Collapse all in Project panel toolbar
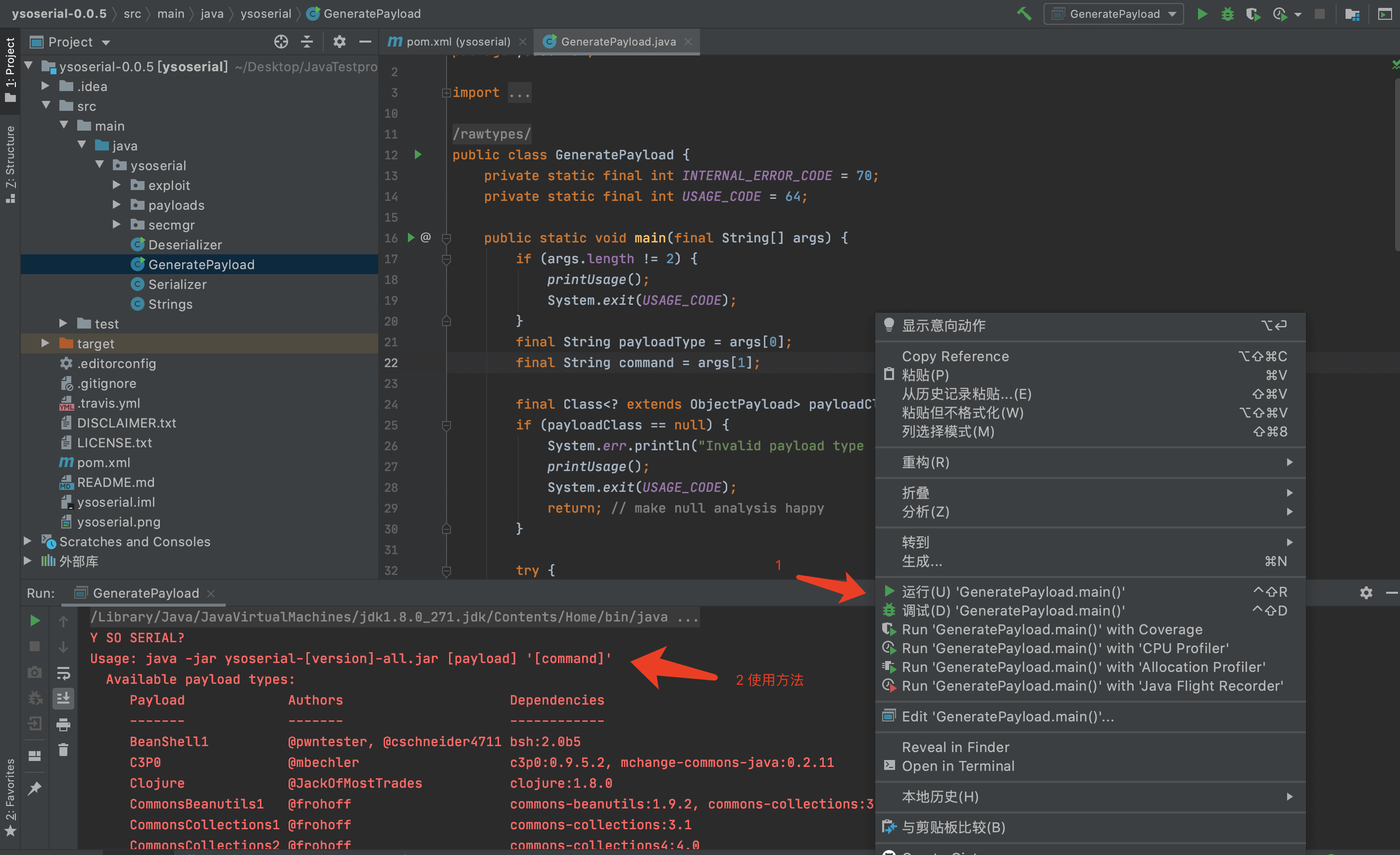Viewport: 1400px width, 855px height. tap(307, 42)
